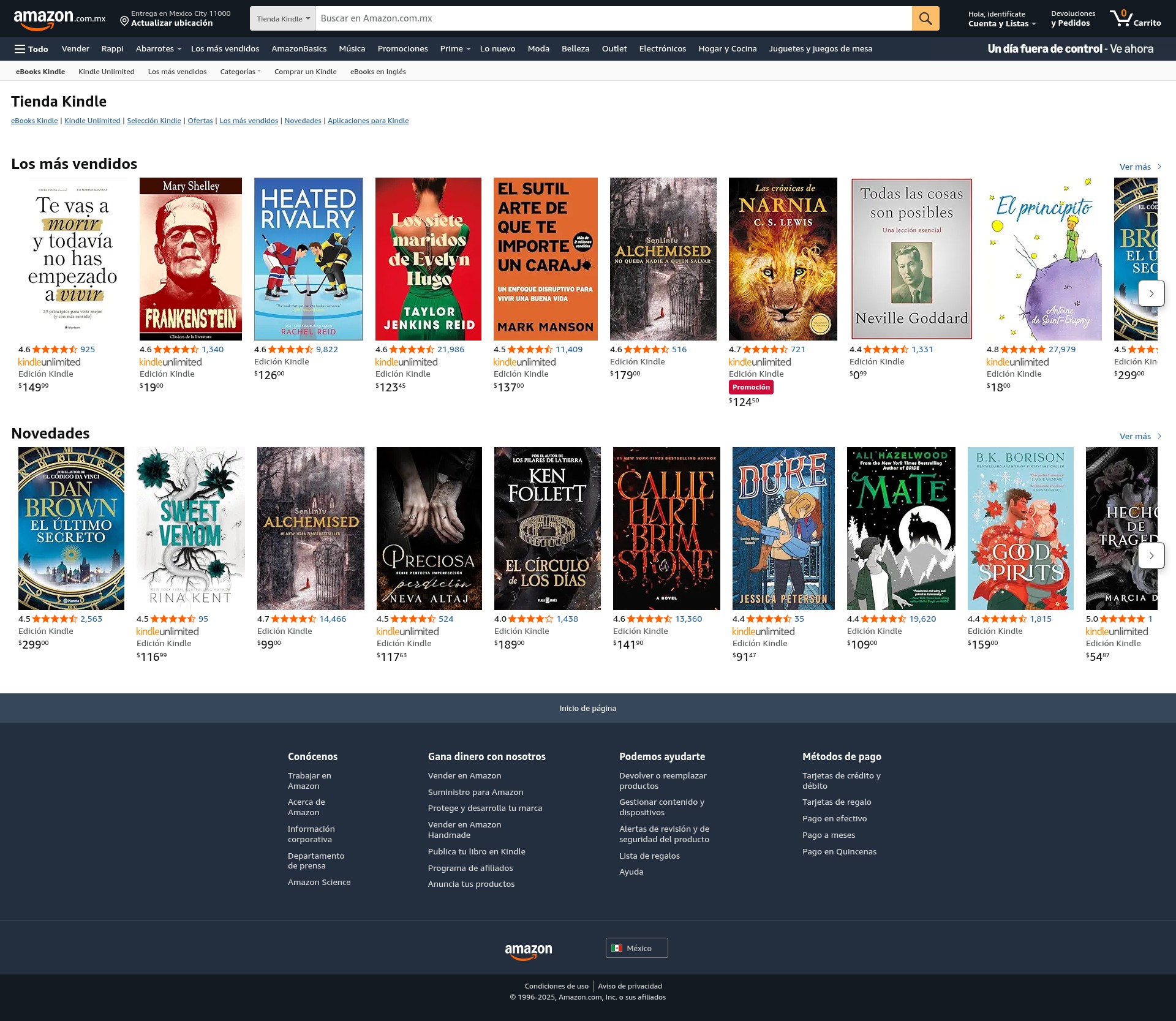
Task: Select the Kindle Unlimited subnav tab
Action: (107, 72)
